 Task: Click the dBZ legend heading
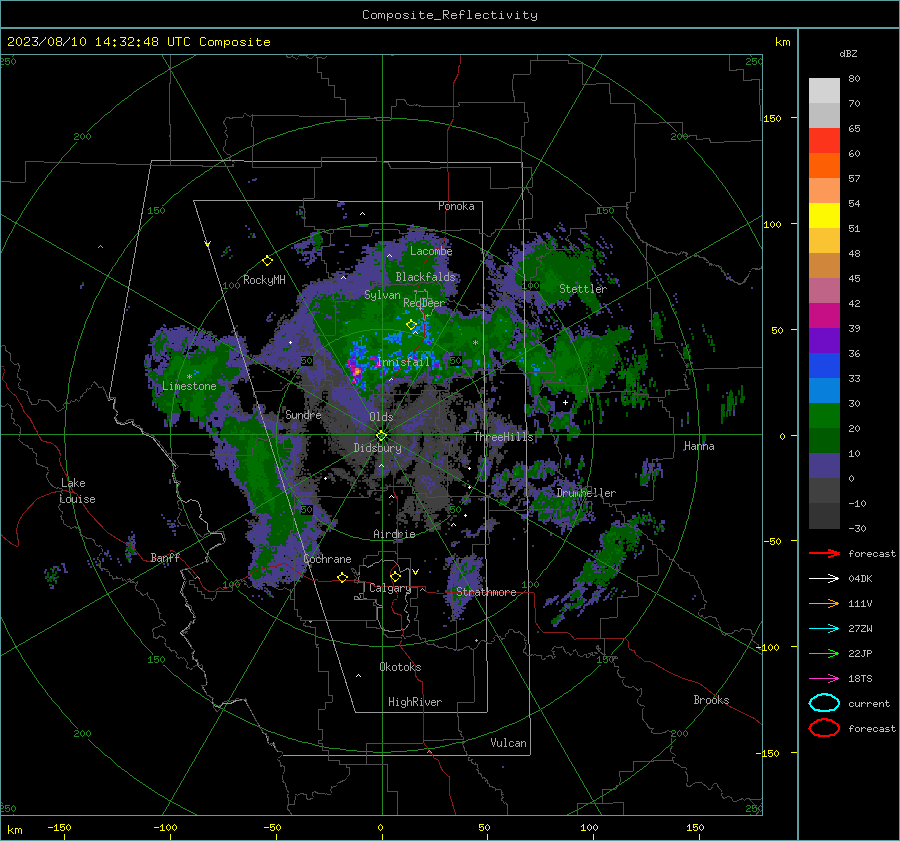click(x=848, y=54)
